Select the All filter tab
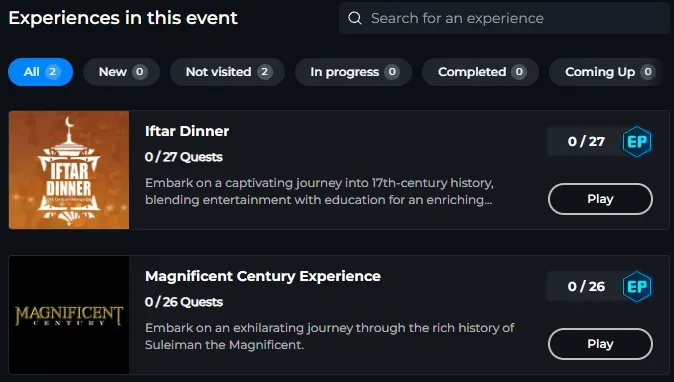 click(40, 72)
